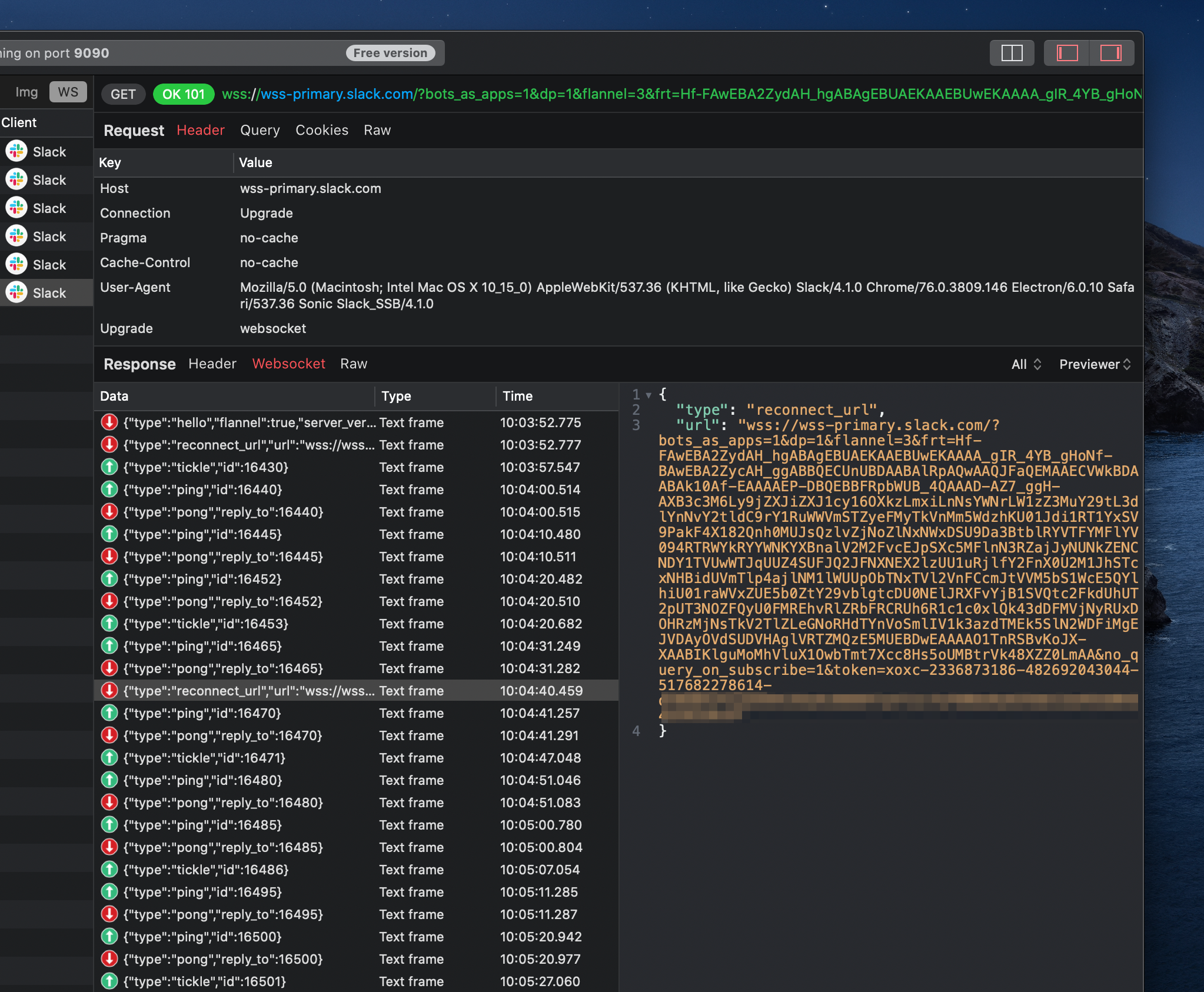Image resolution: width=1204 pixels, height=992 pixels.
Task: Click the up arrow icon of tickle 16501 frame
Action: tap(109, 981)
